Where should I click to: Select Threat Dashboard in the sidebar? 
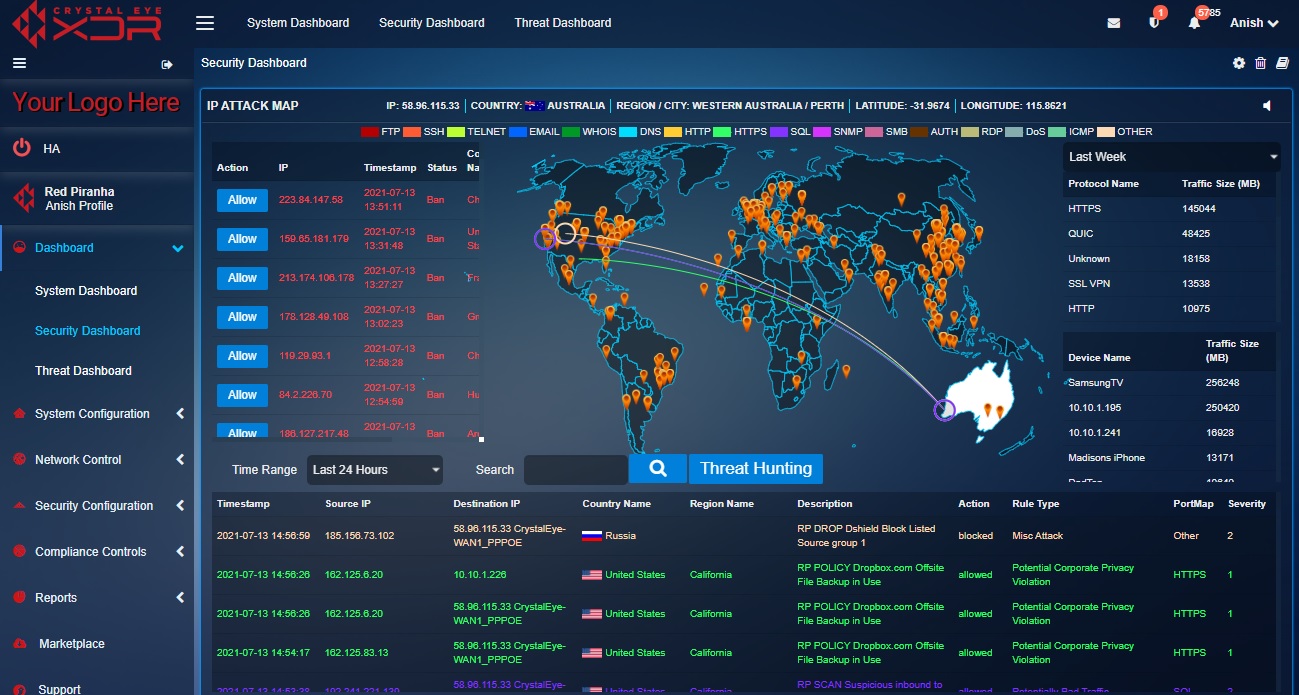(x=83, y=370)
